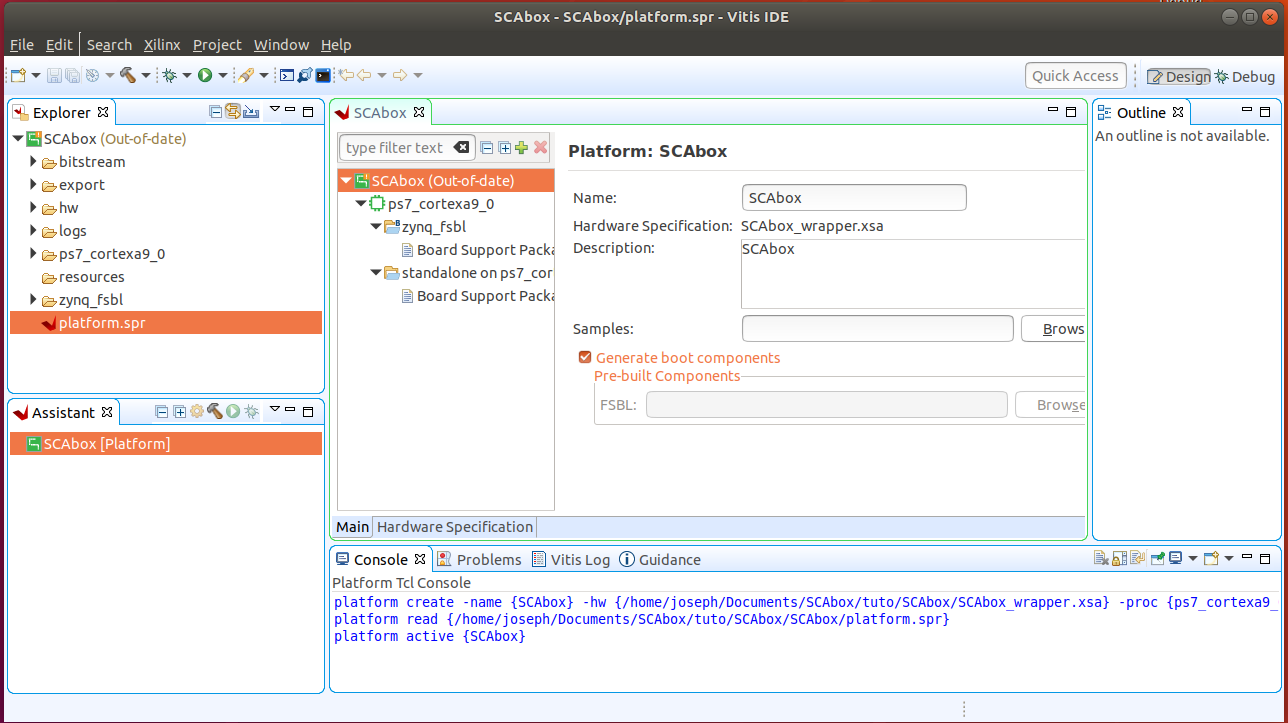1288x723 pixels.
Task: Click the Debug bug icon in main toolbar
Action: (x=169, y=75)
